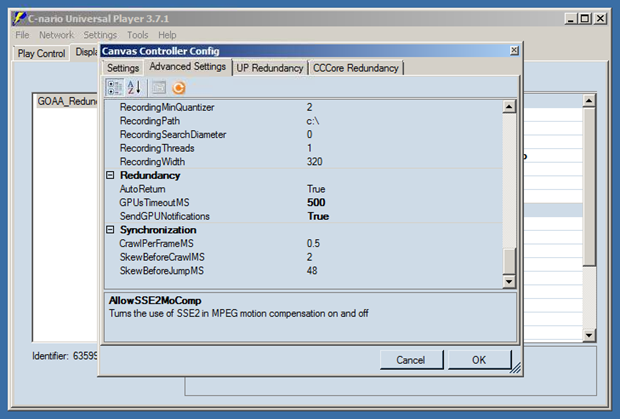Click the GPUsTimeoutMS value 500

click(x=316, y=202)
